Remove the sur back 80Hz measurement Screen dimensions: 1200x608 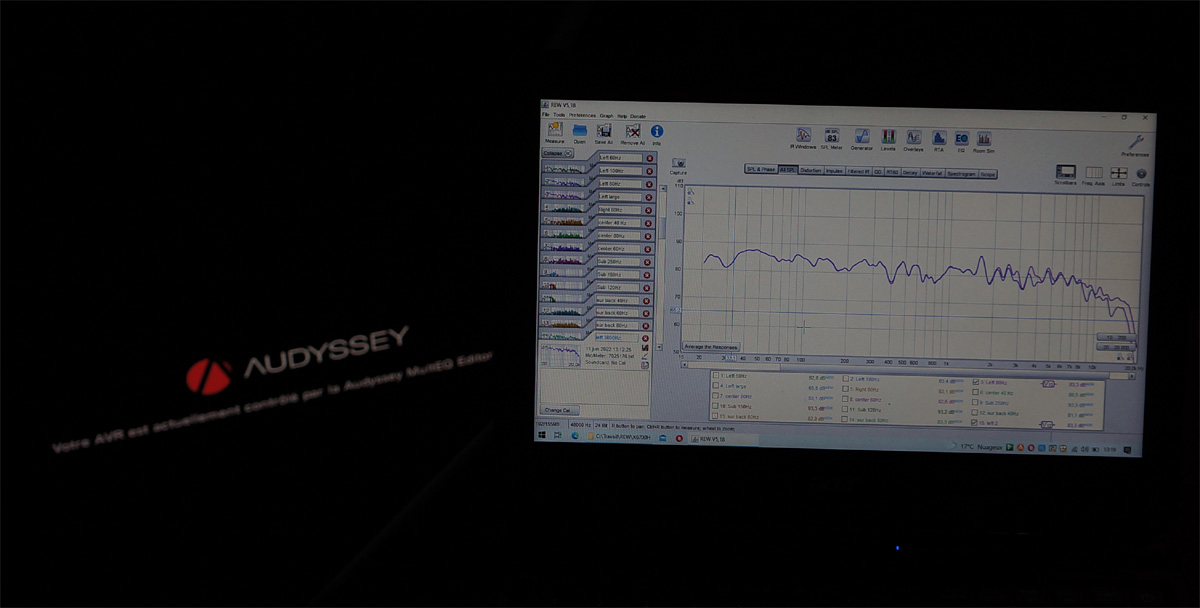click(x=646, y=326)
